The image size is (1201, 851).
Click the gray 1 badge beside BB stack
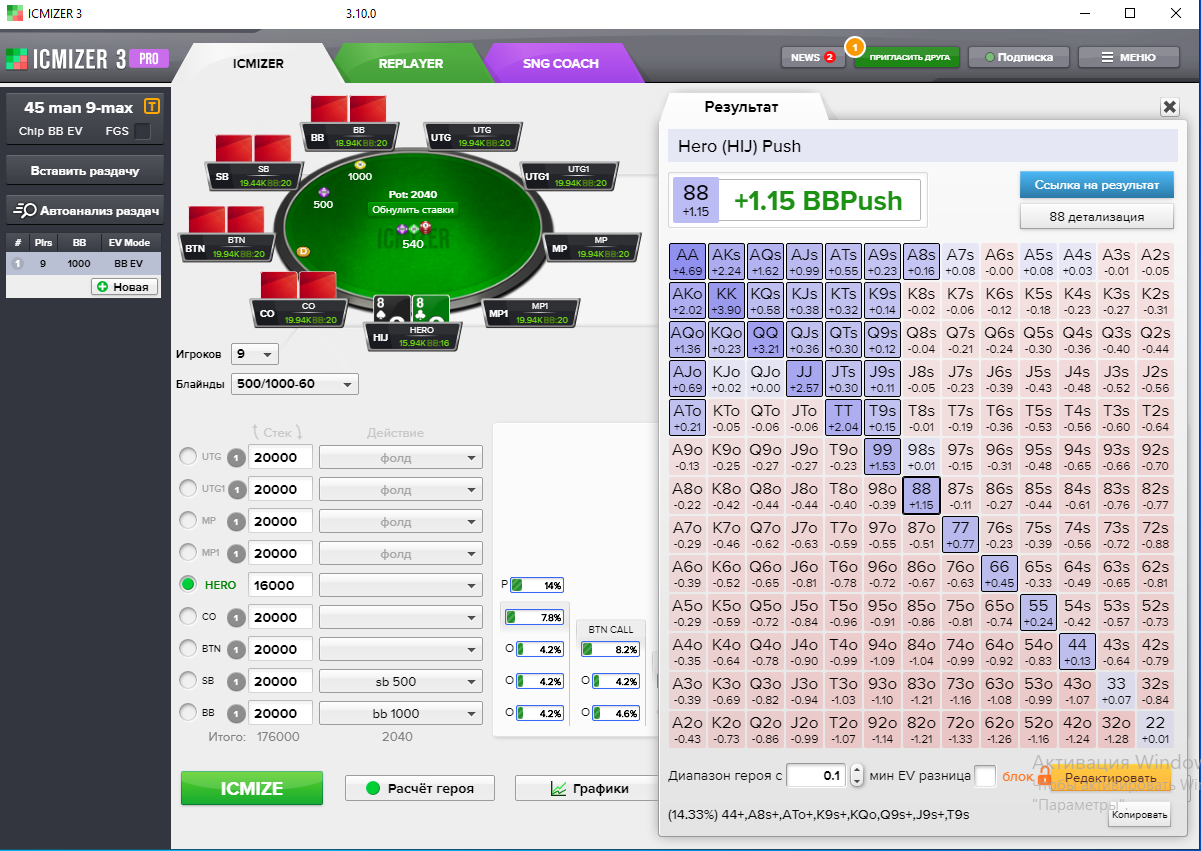click(234, 714)
